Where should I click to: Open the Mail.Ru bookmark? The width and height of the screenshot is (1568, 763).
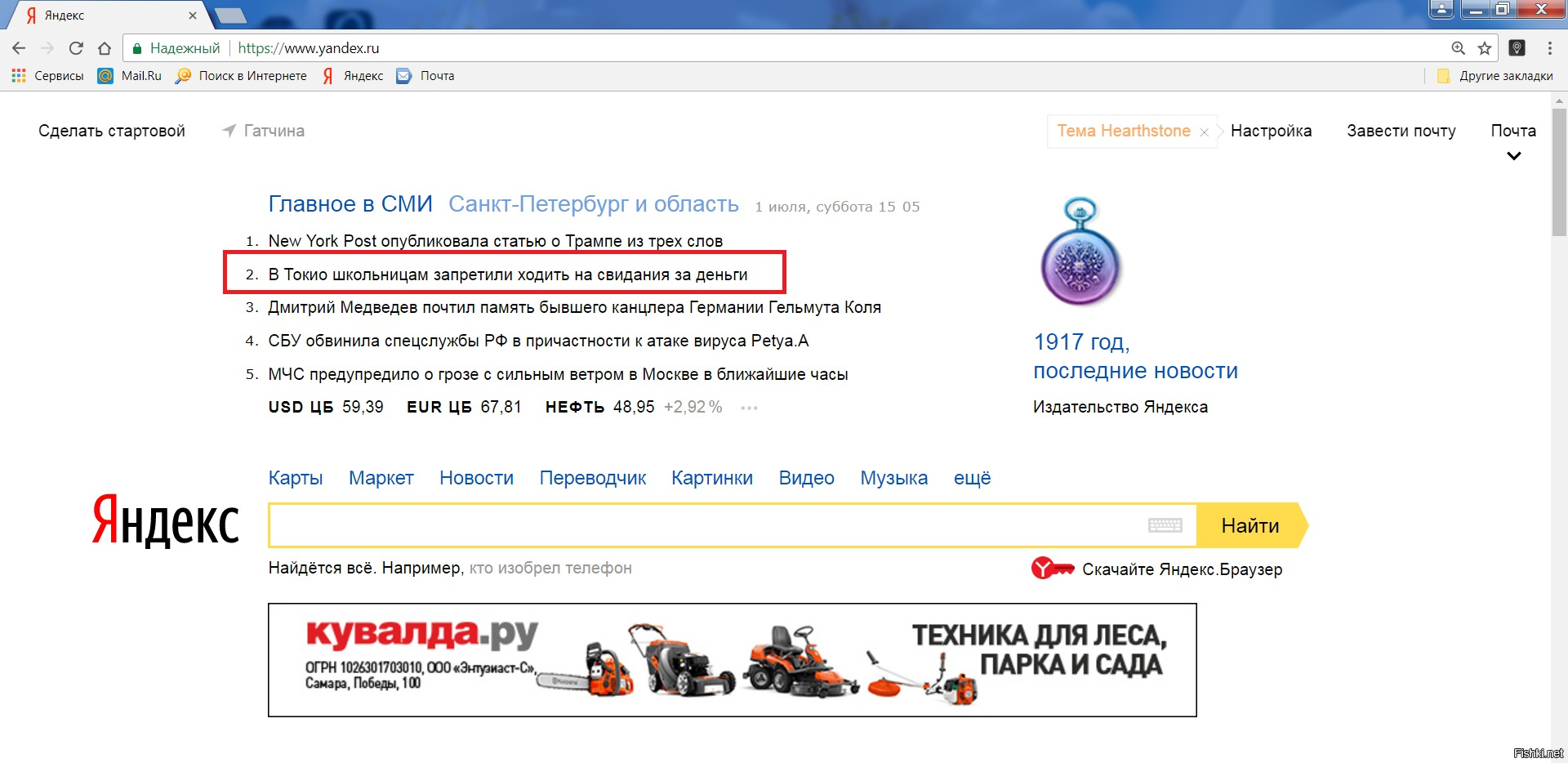pos(130,76)
